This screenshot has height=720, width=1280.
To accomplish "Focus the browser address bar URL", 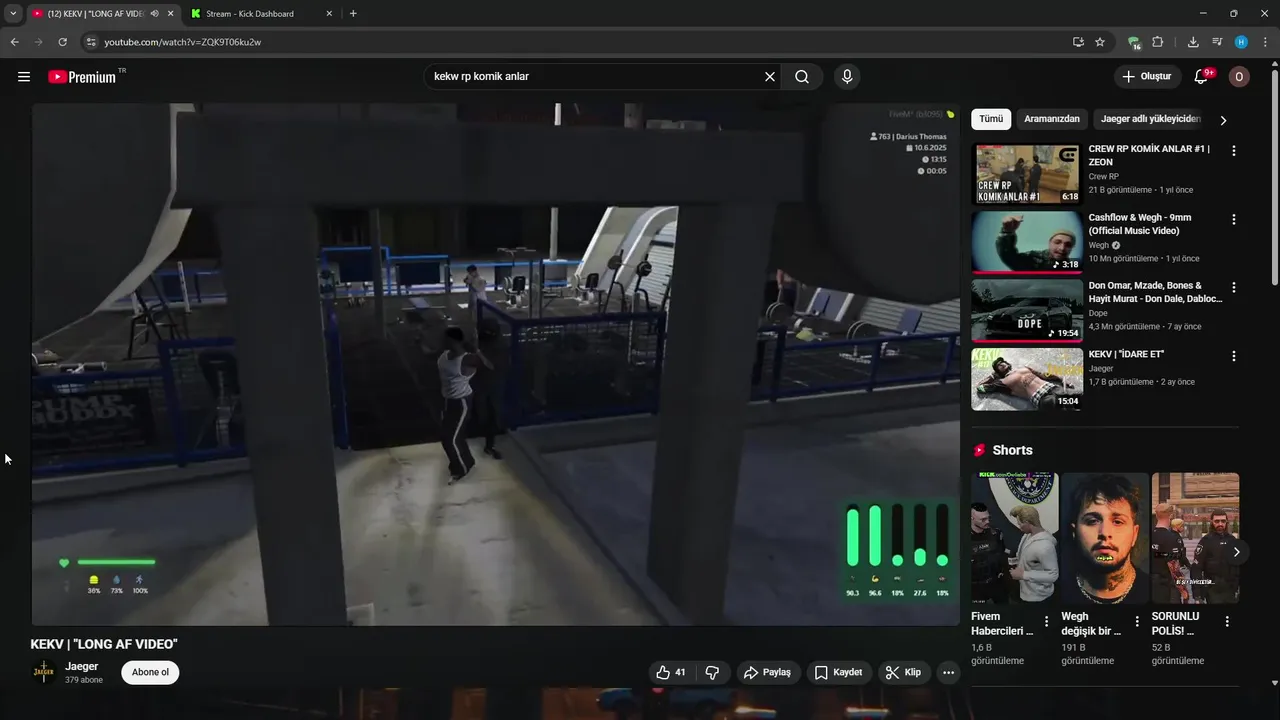I will (x=183, y=42).
